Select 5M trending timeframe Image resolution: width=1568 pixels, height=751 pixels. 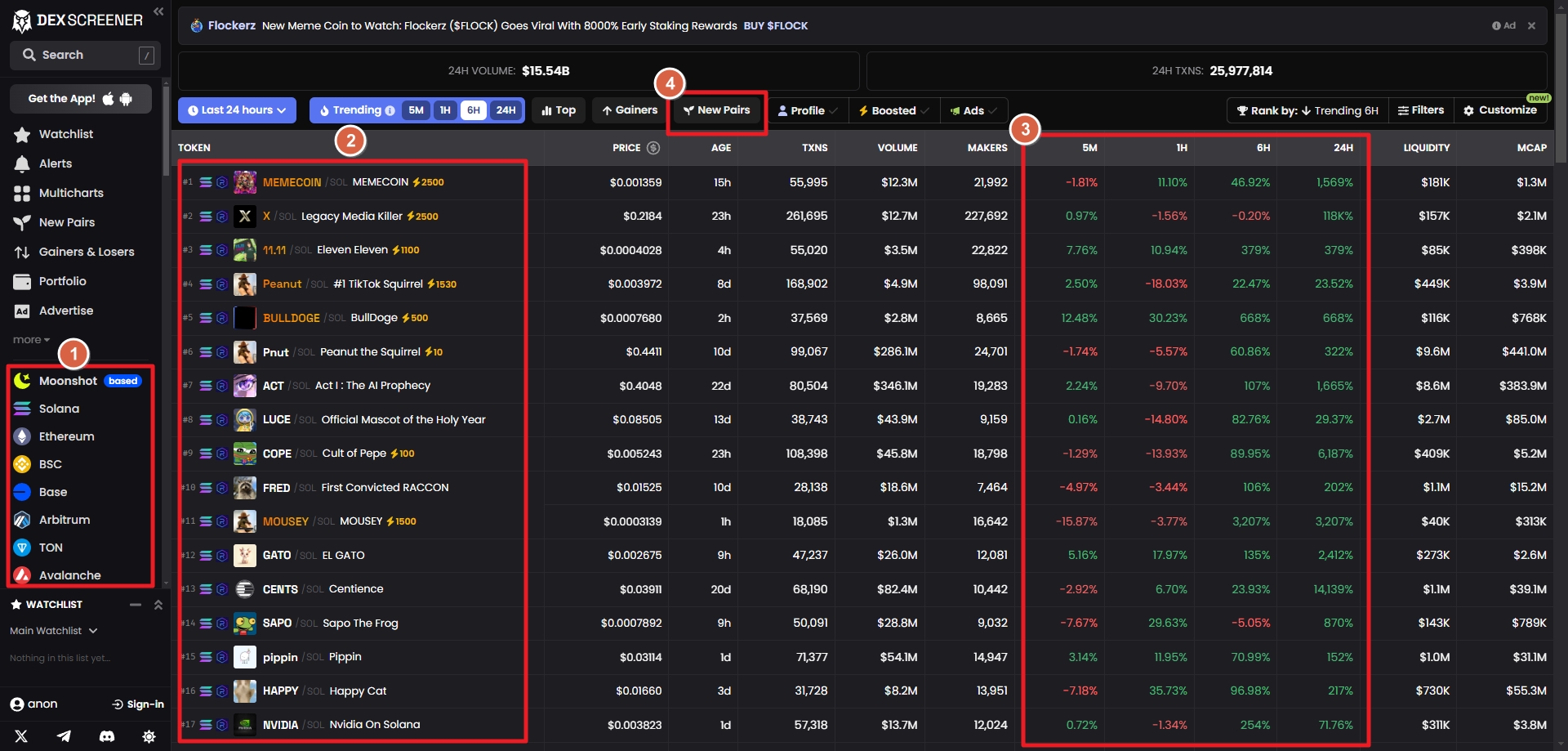pos(416,110)
